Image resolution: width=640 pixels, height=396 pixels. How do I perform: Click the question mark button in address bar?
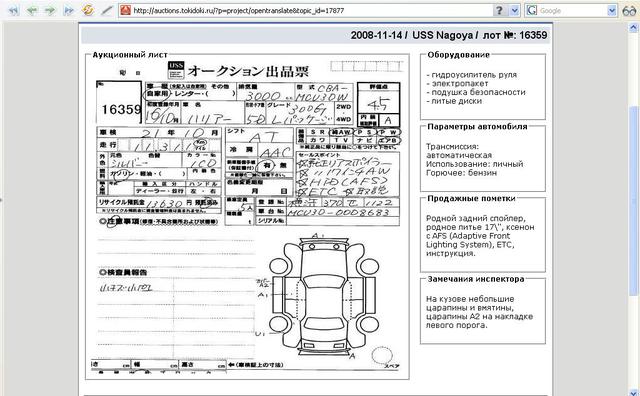tap(499, 10)
